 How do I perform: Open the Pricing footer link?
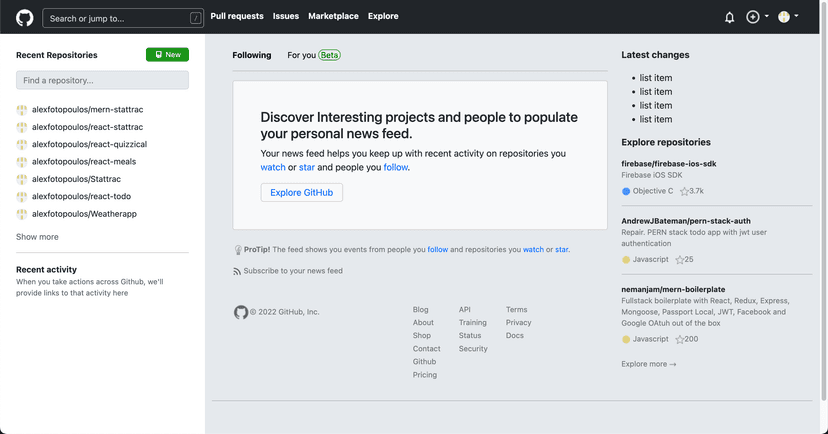(x=425, y=375)
